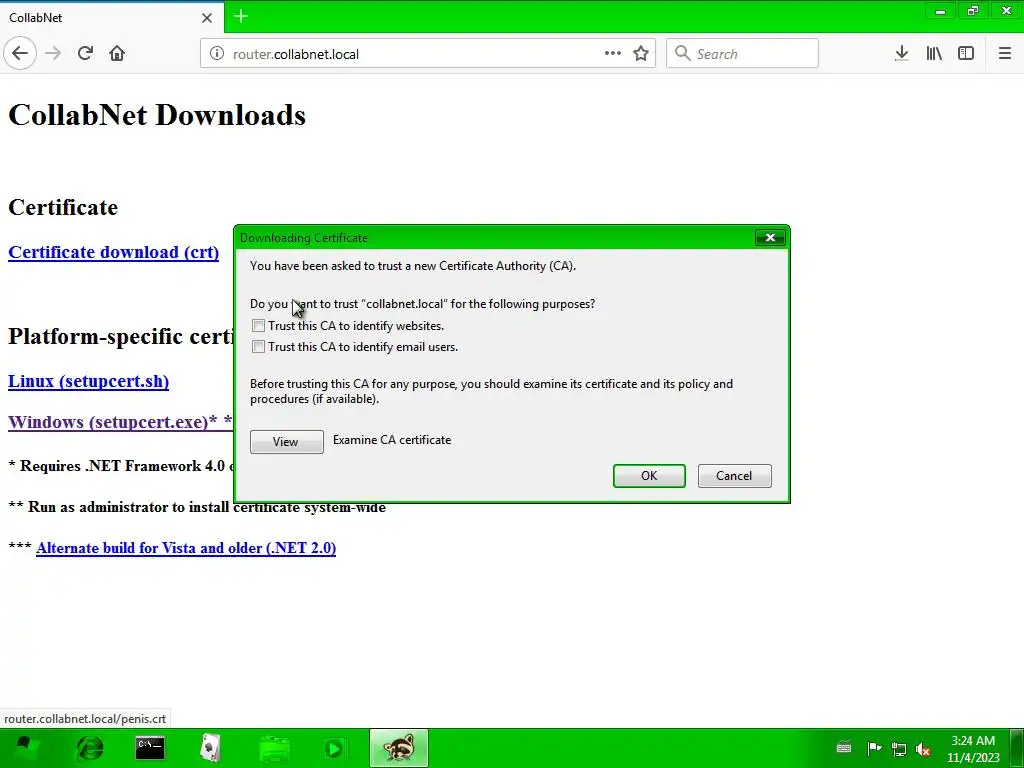The image size is (1024, 768).
Task: Close the Downloading Certificate dialog
Action: coord(770,238)
